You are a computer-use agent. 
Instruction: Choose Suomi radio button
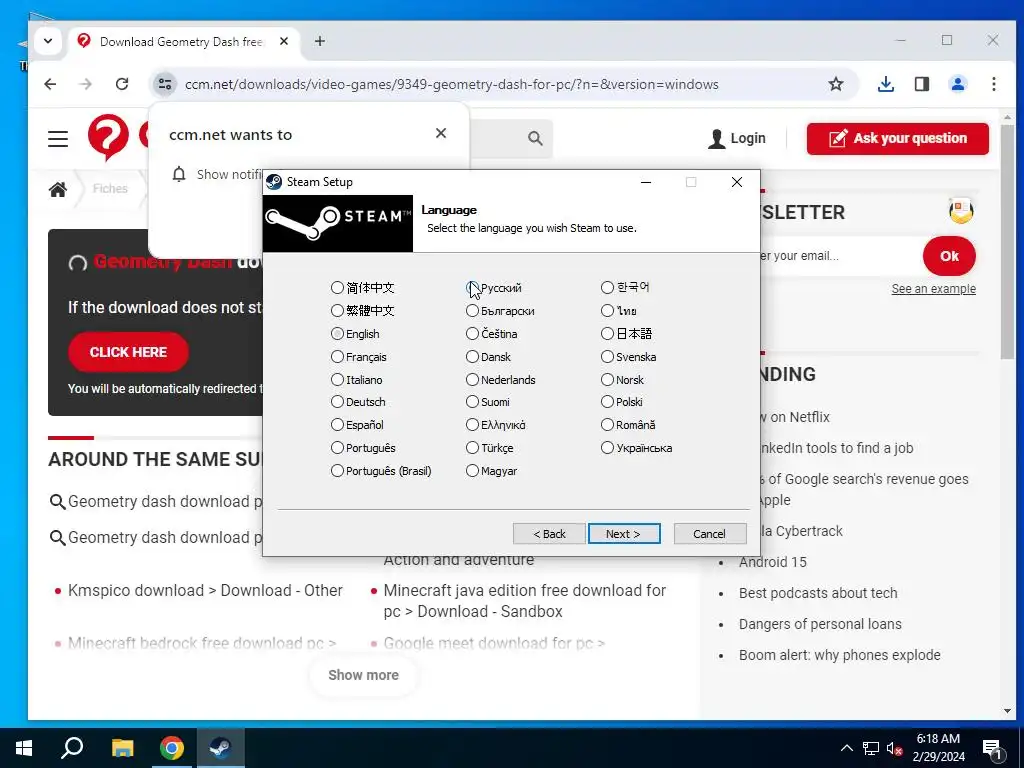point(472,402)
